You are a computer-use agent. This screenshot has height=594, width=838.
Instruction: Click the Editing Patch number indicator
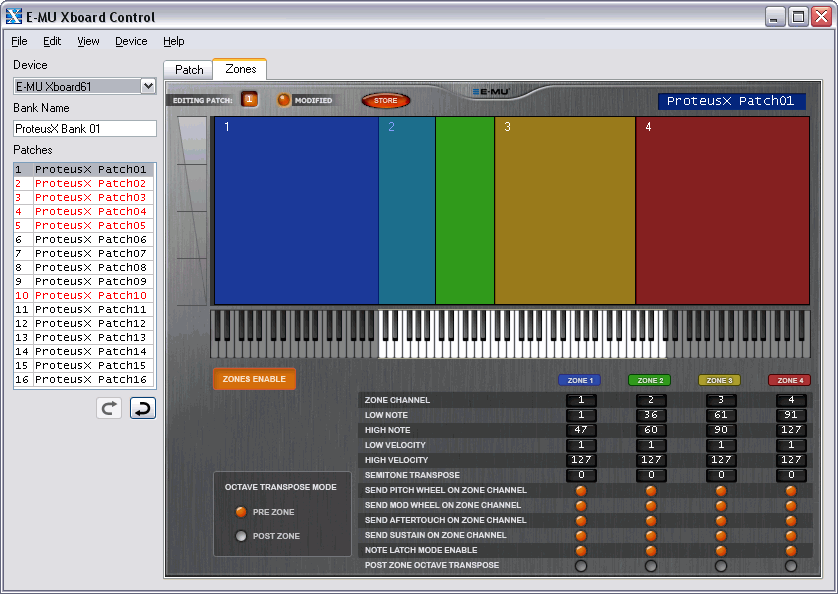coord(249,99)
